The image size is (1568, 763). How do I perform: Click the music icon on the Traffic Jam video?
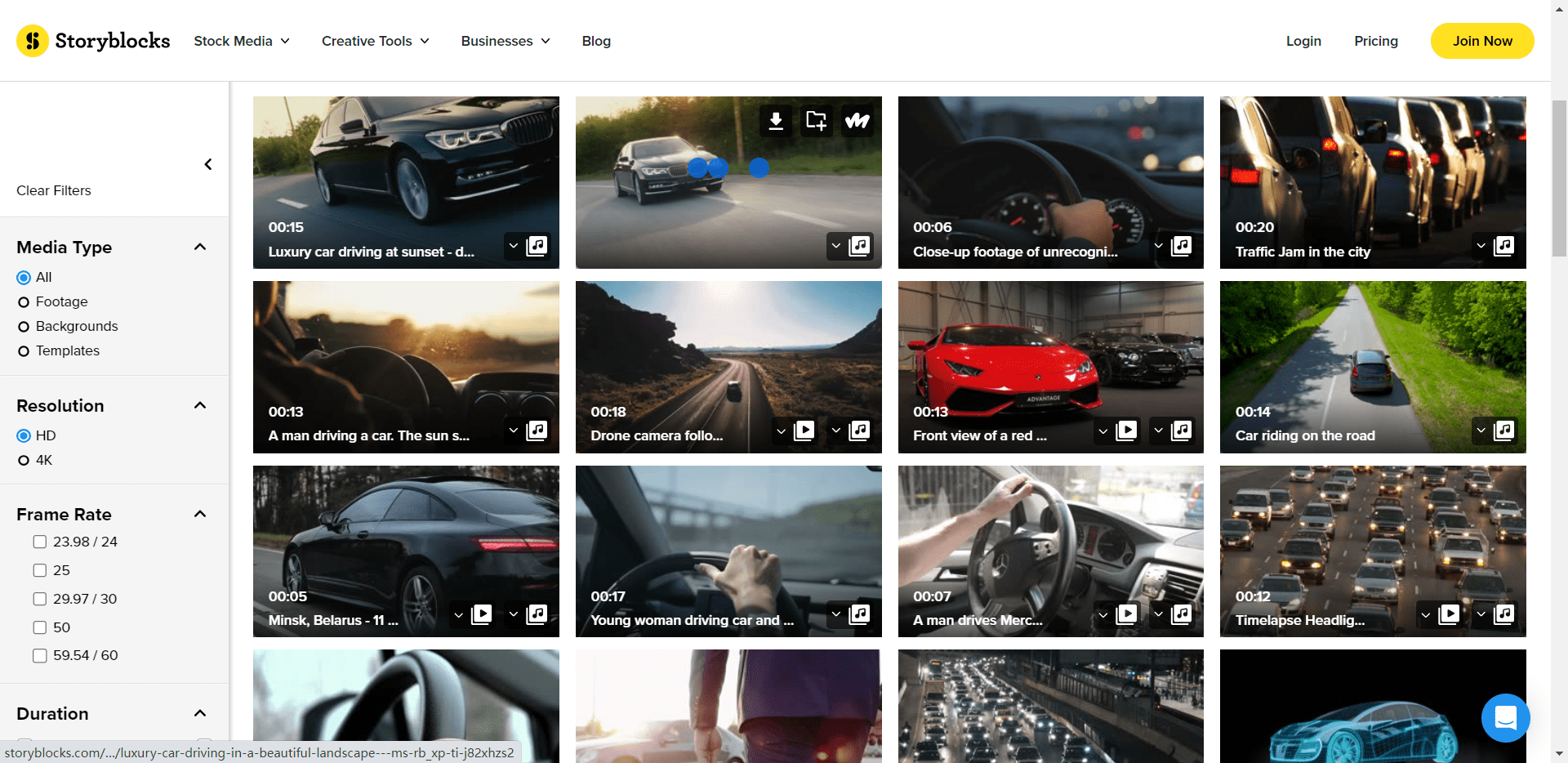coord(1503,246)
